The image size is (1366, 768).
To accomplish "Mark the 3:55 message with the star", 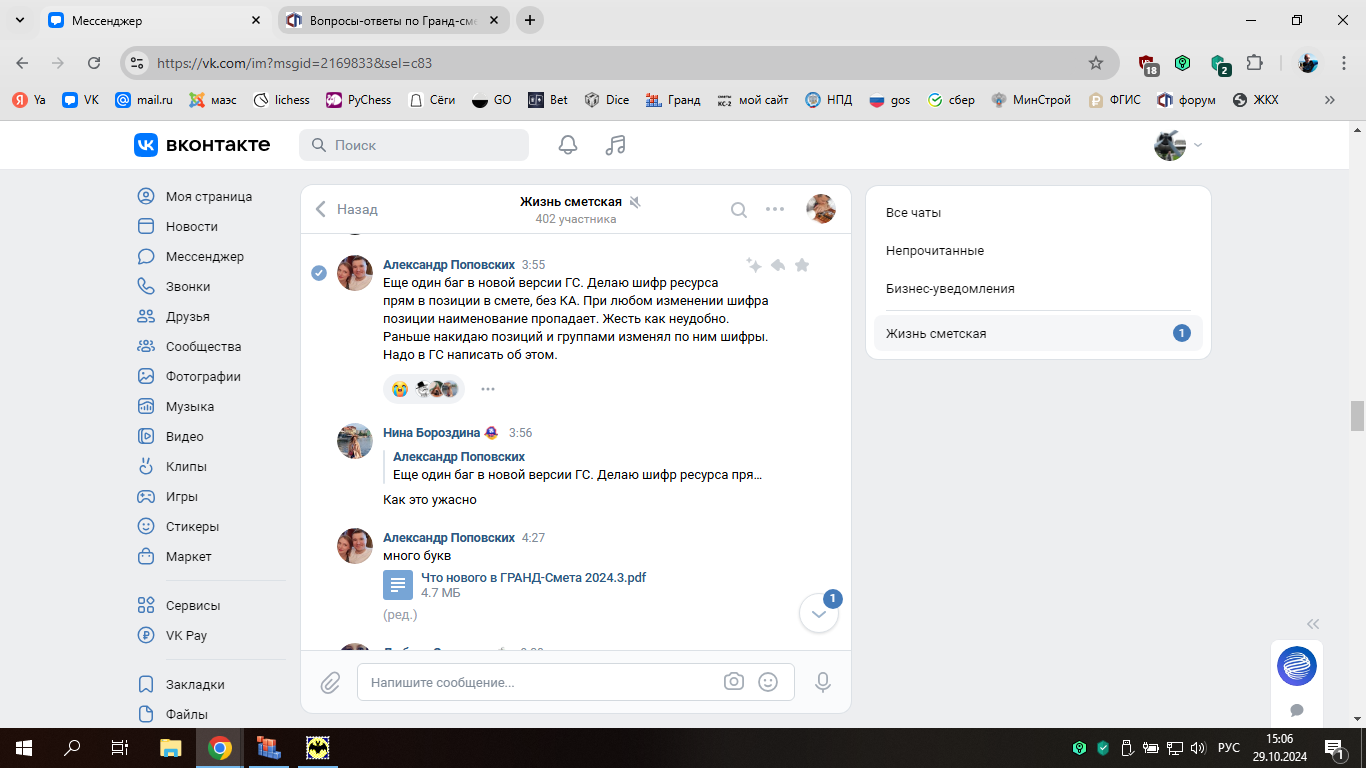I will 802,265.
